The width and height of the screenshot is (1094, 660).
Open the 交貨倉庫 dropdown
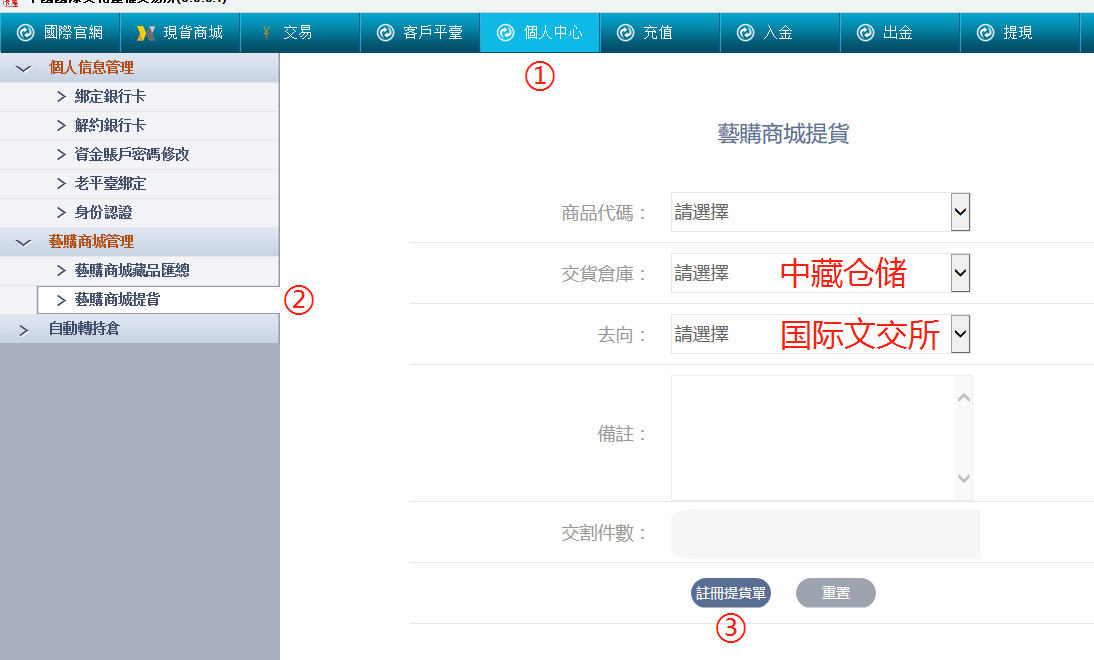pyautogui.click(x=960, y=272)
